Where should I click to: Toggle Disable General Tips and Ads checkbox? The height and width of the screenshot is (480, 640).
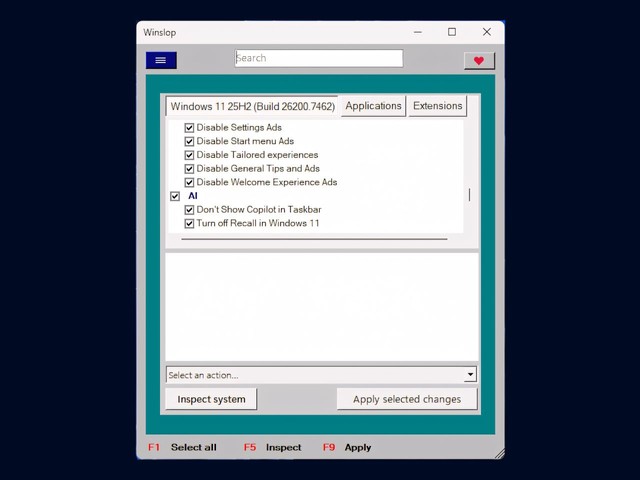click(189, 169)
